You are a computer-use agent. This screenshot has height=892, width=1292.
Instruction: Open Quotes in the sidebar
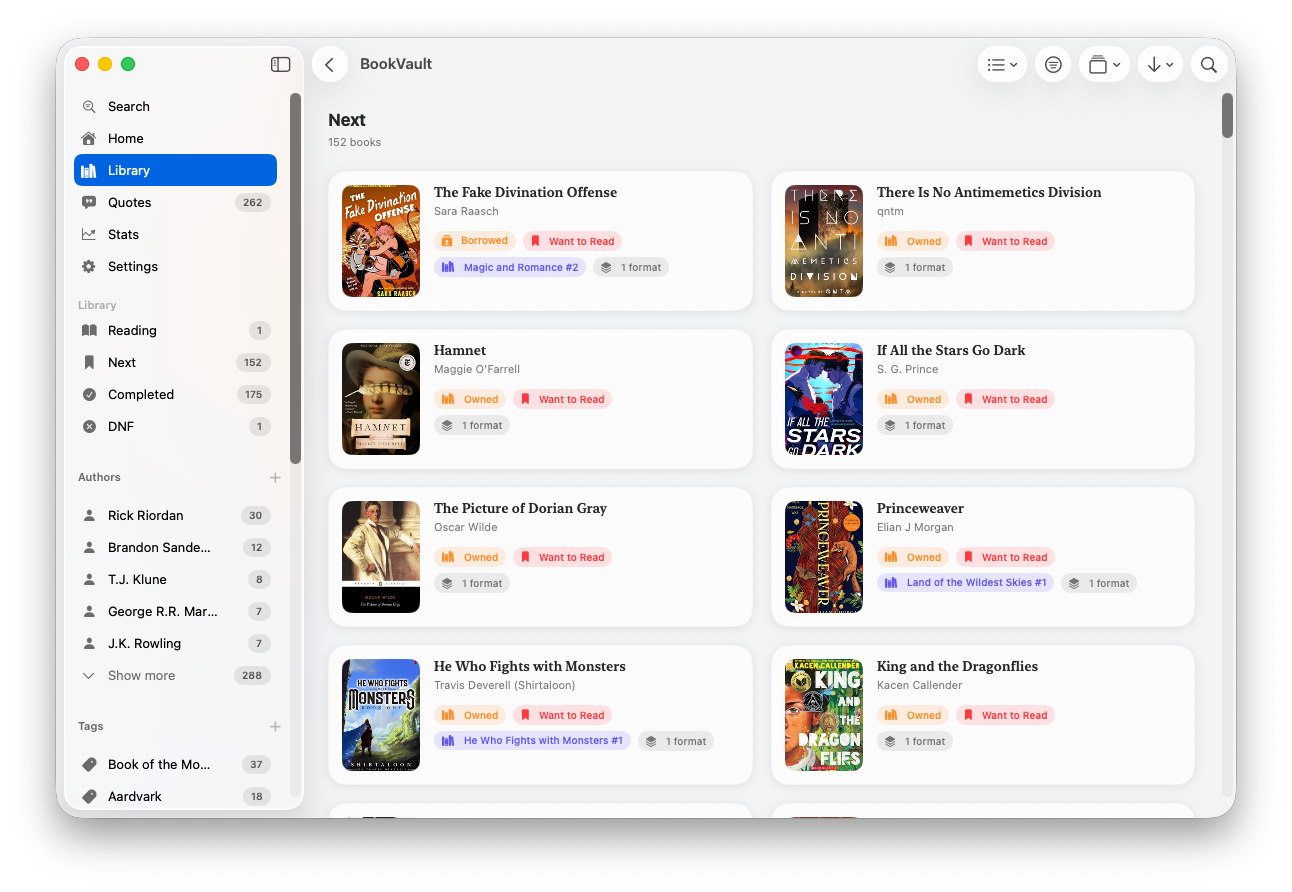[175, 202]
